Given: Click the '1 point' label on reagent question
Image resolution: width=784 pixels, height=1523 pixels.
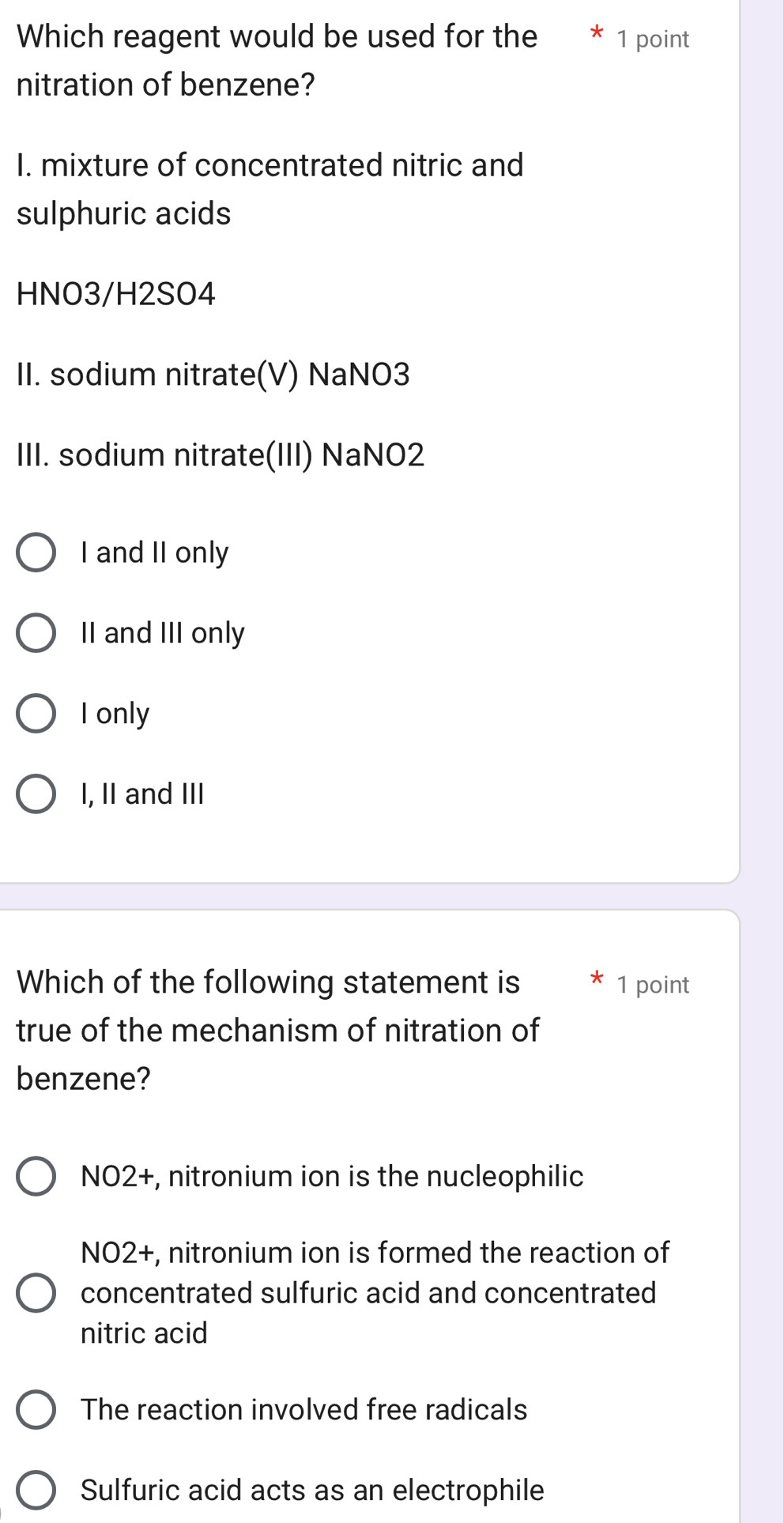Looking at the screenshot, I should pyautogui.click(x=653, y=40).
